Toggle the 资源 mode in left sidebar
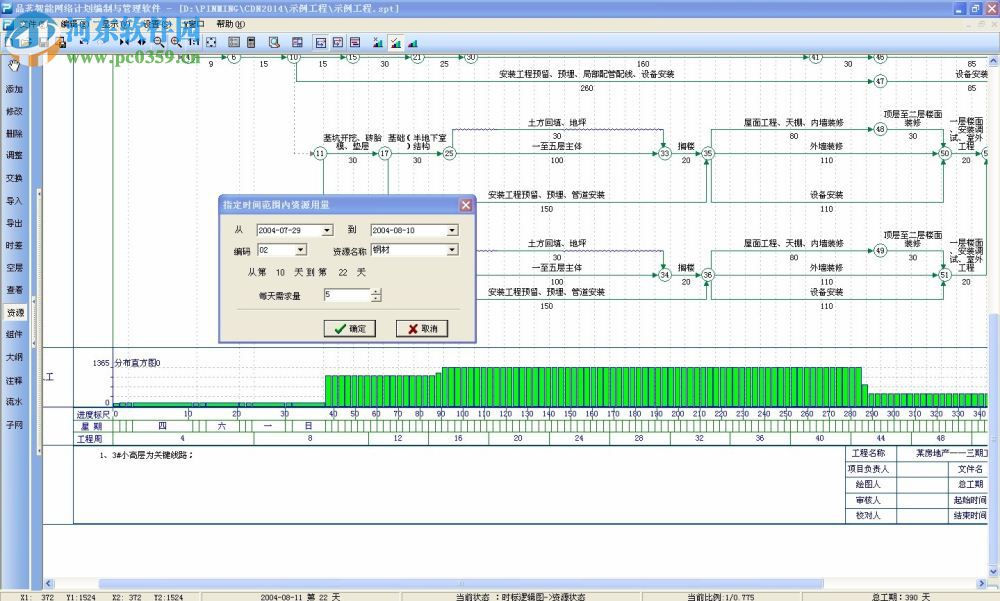Image resolution: width=1000 pixels, height=601 pixels. (14, 313)
